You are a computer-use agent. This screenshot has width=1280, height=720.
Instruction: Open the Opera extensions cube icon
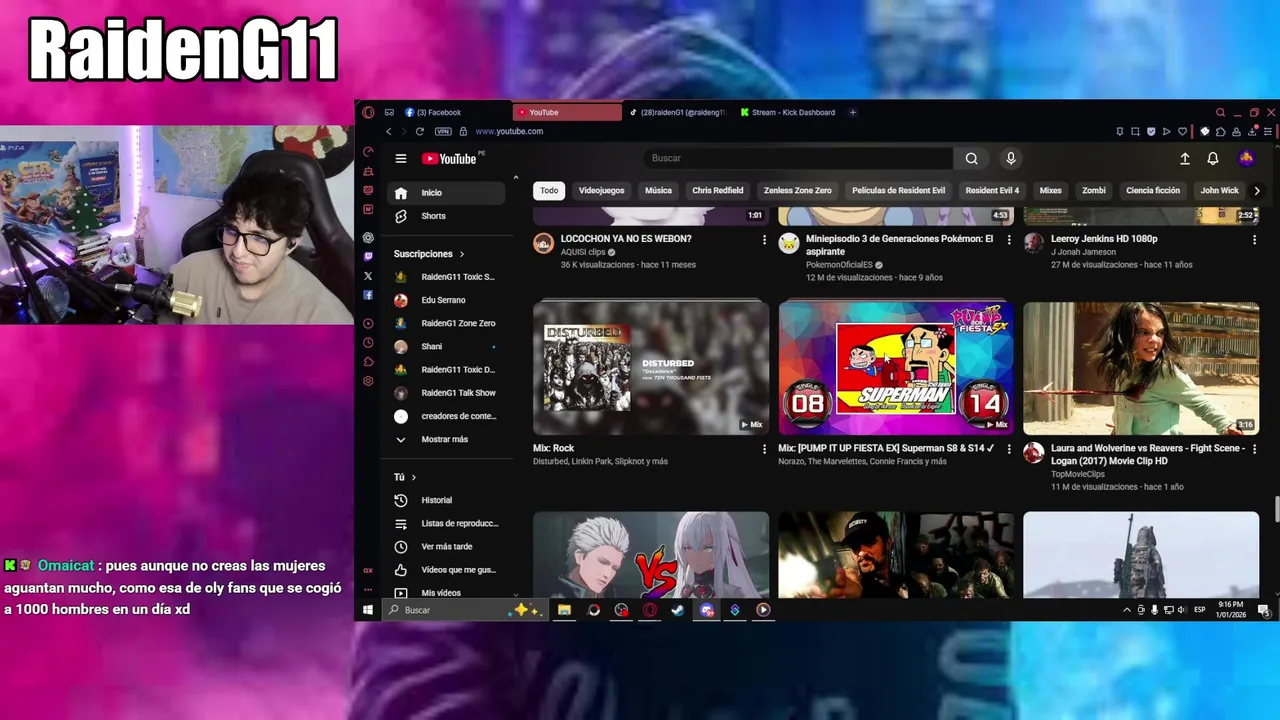1221,131
